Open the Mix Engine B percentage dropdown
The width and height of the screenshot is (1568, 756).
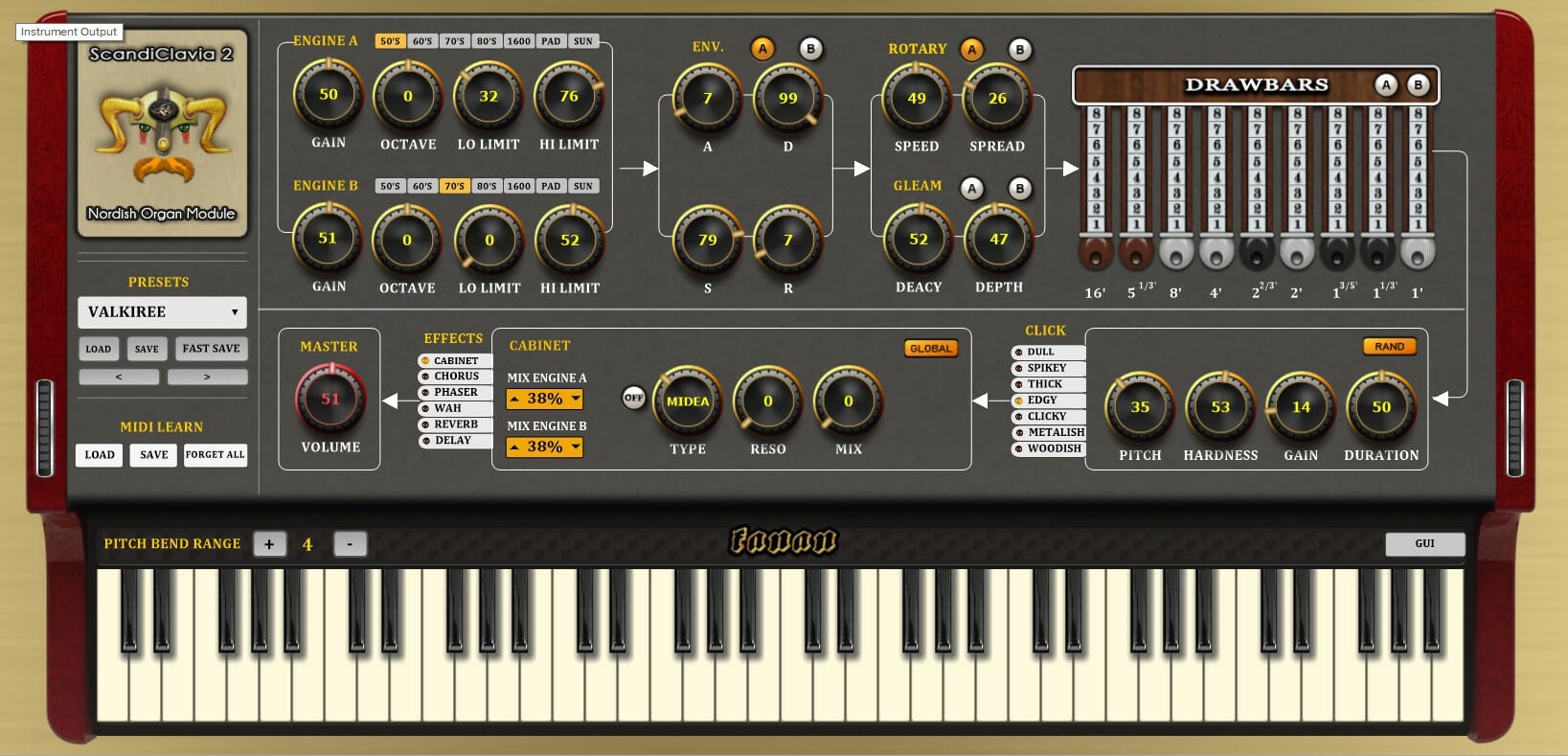coord(544,447)
